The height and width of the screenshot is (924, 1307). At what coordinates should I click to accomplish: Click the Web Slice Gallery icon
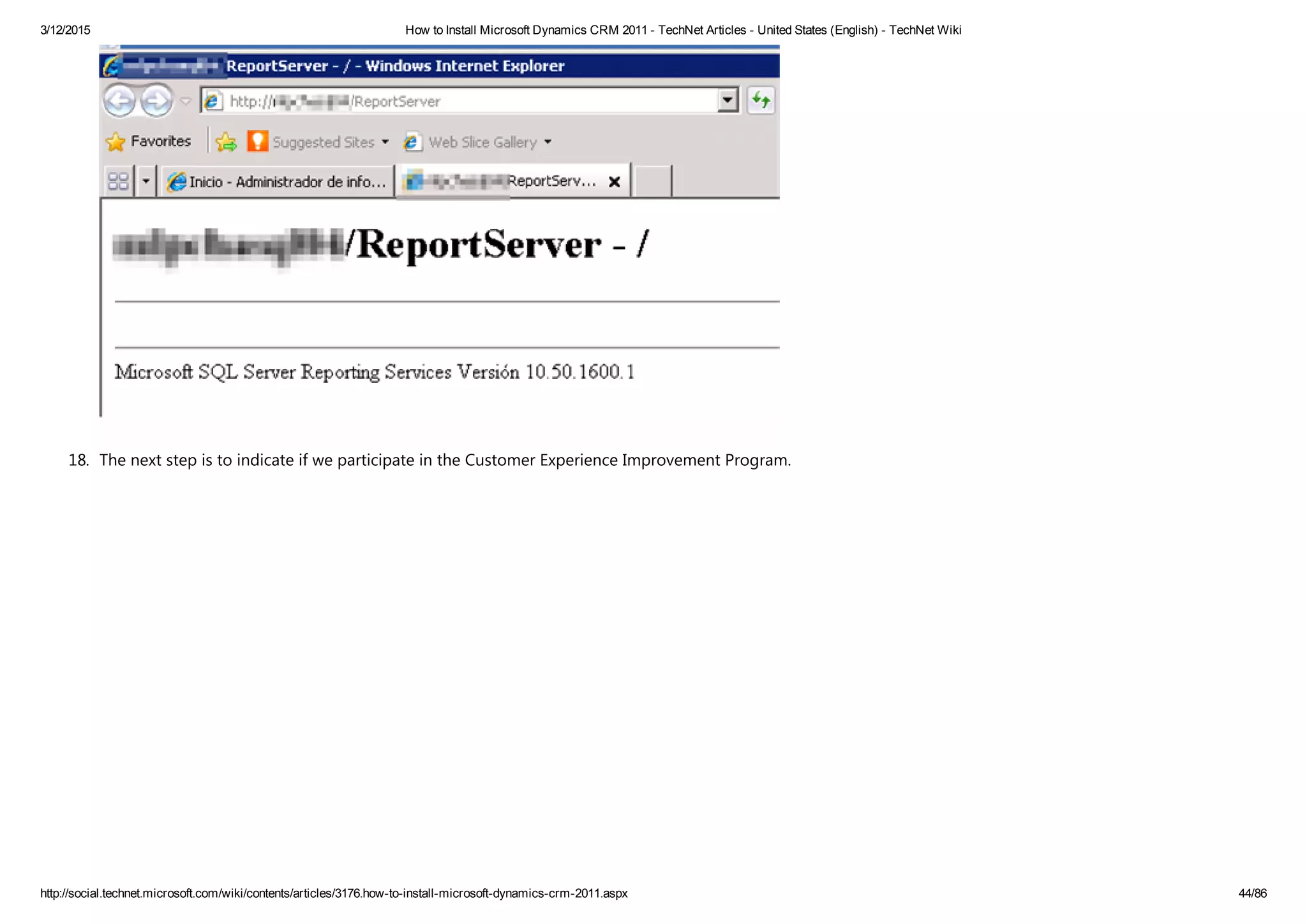[x=412, y=142]
